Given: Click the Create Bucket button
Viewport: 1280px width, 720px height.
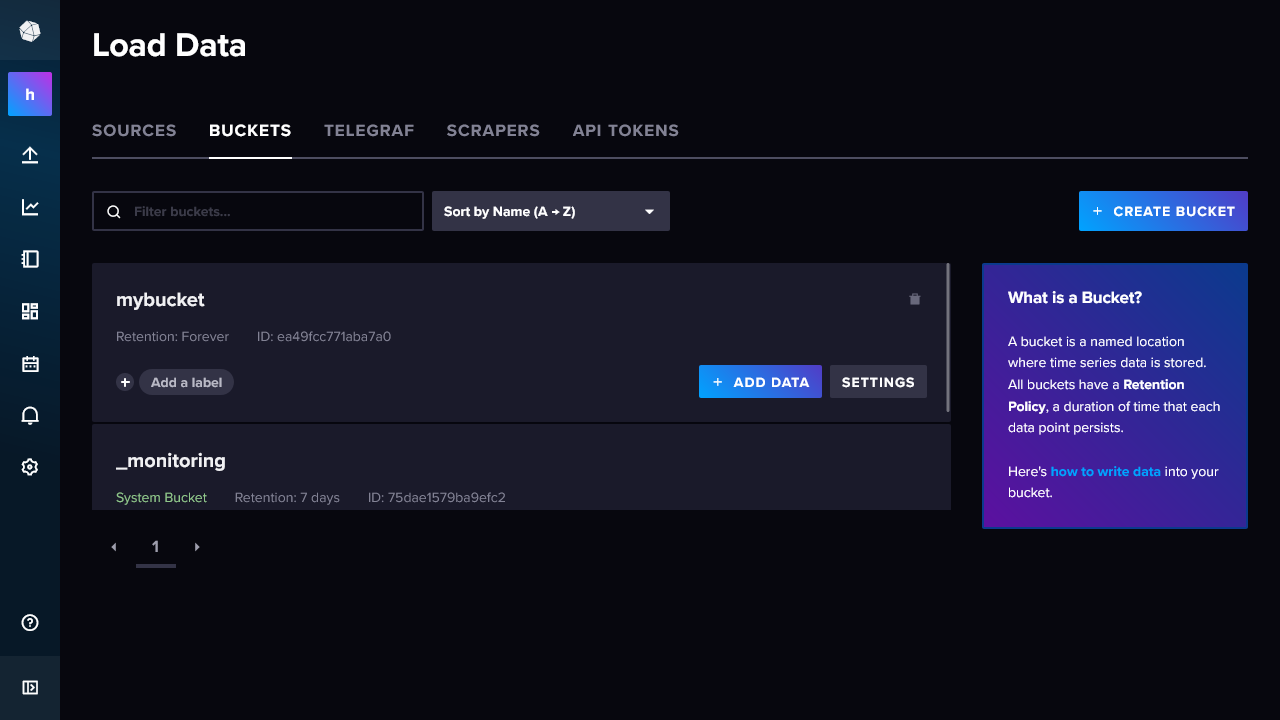Looking at the screenshot, I should [x=1162, y=211].
